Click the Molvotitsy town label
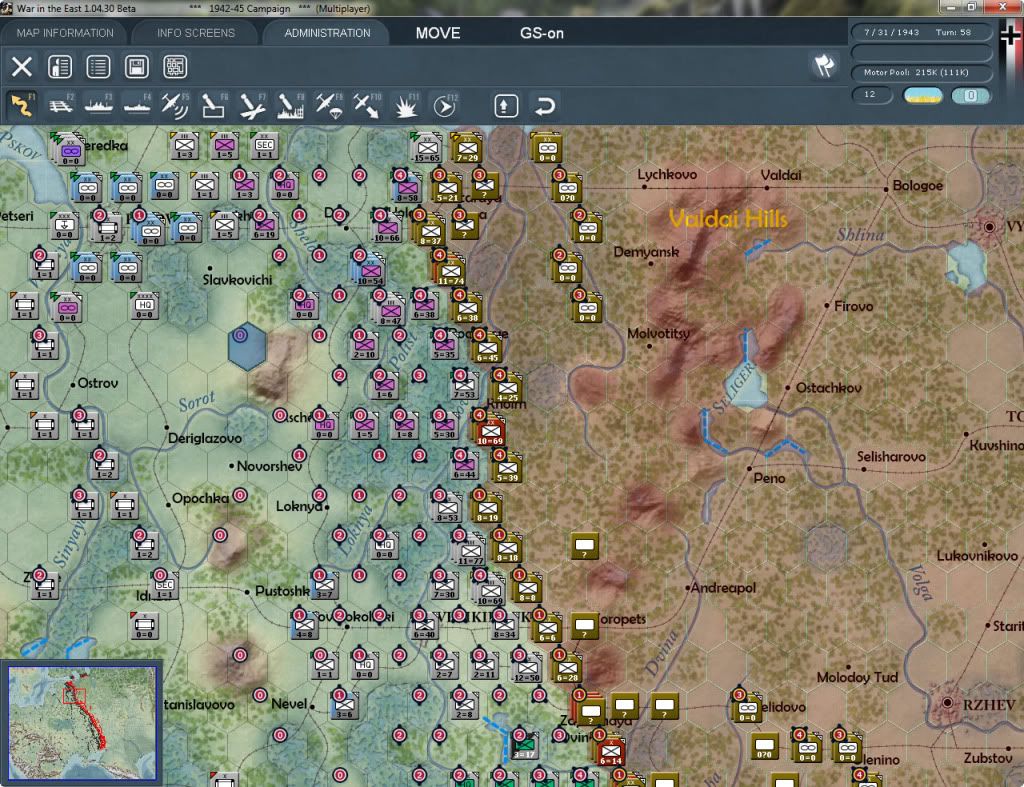The image size is (1024, 787). click(x=658, y=334)
